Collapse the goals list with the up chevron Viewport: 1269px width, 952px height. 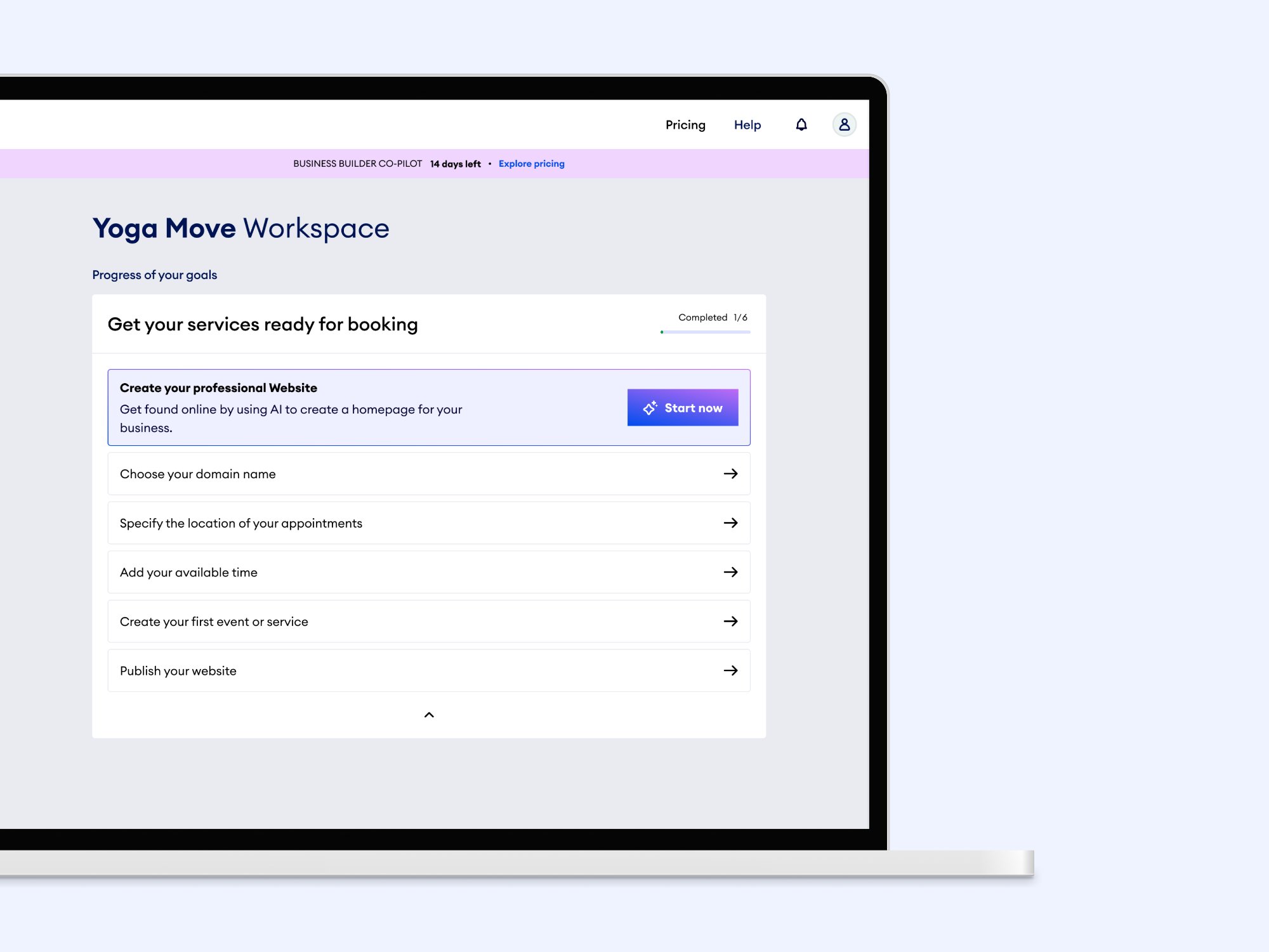[x=429, y=715]
